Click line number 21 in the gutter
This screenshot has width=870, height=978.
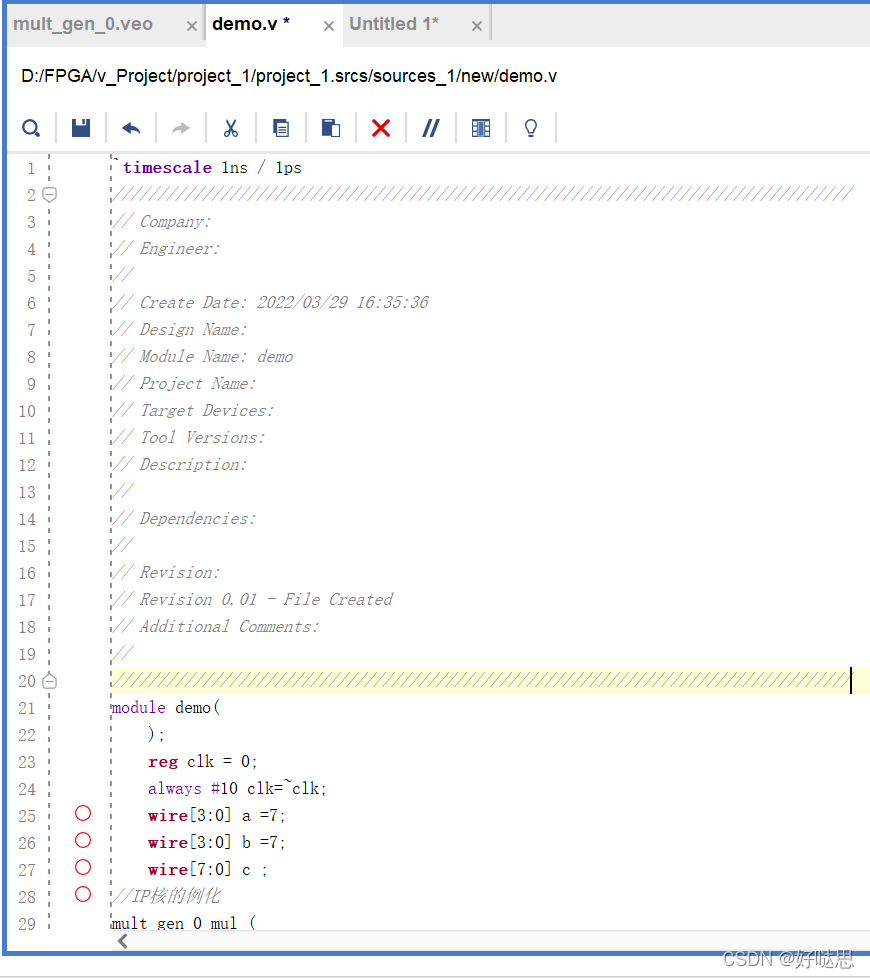point(27,709)
